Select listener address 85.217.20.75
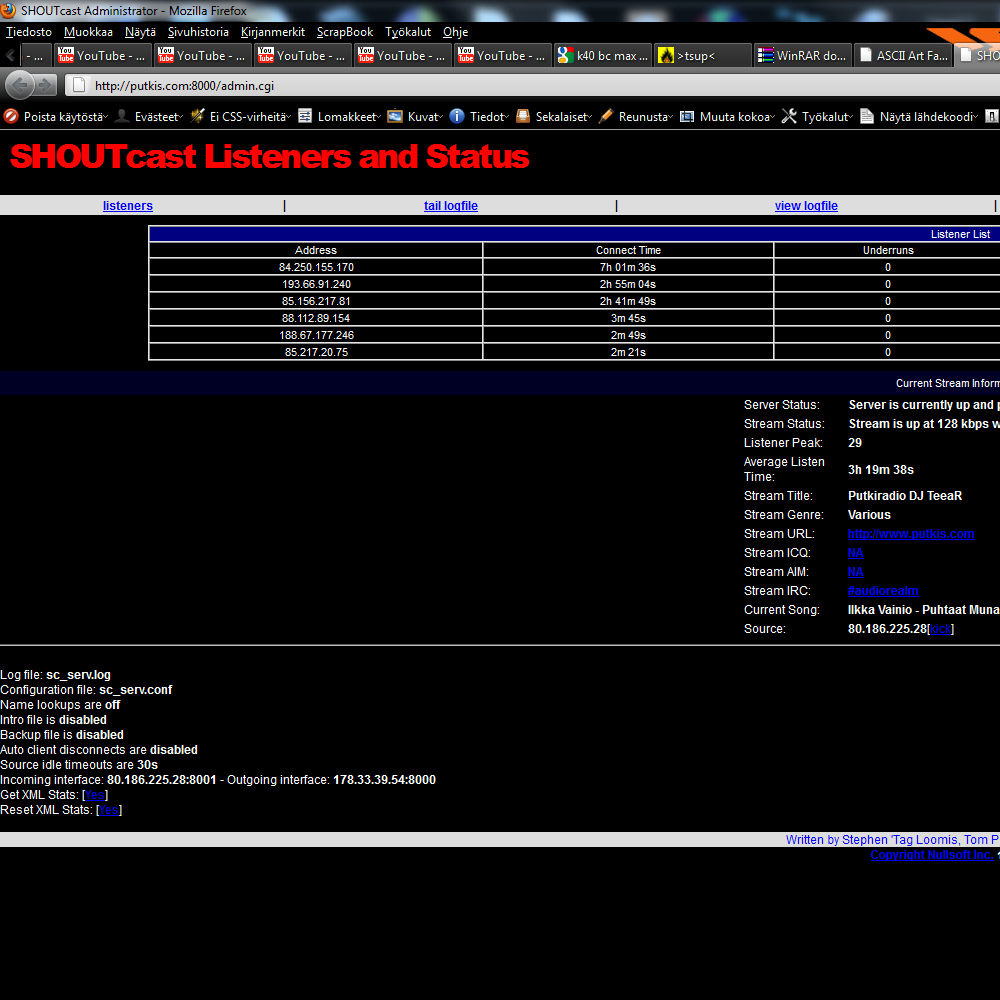Image resolution: width=1000 pixels, height=1000 pixels. click(316, 352)
